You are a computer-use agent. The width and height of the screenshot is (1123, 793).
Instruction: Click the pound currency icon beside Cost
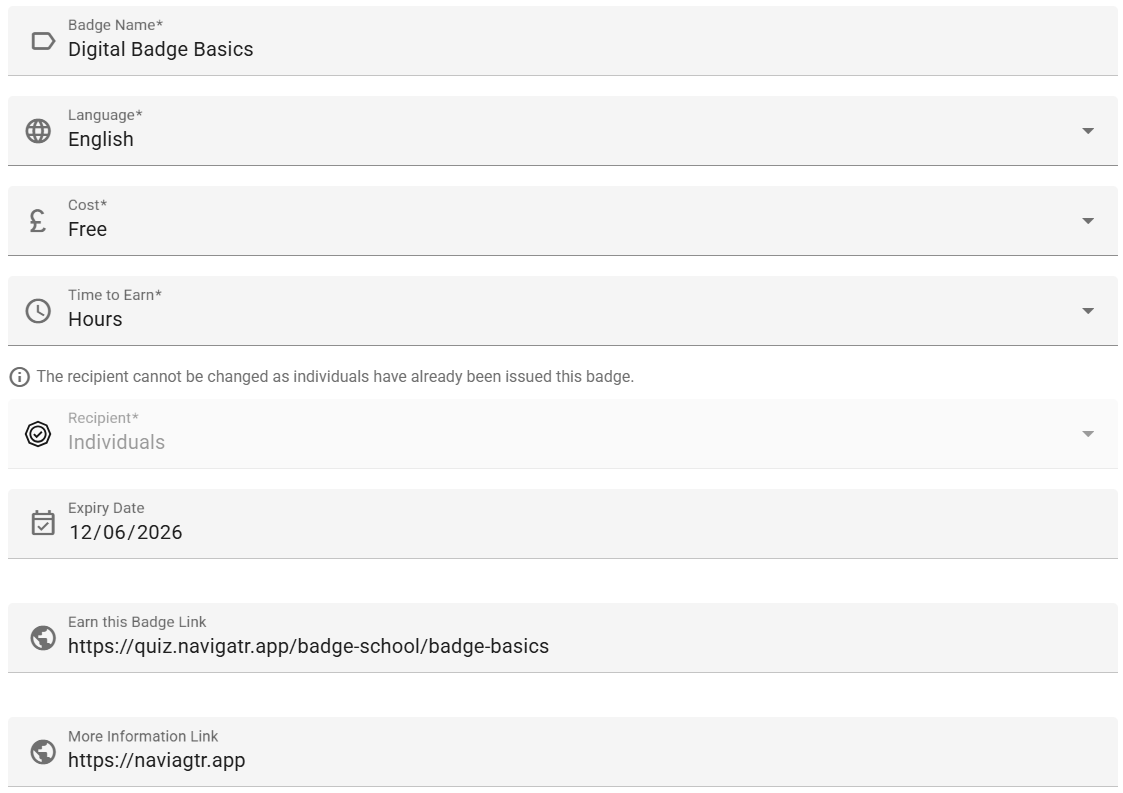[38, 221]
